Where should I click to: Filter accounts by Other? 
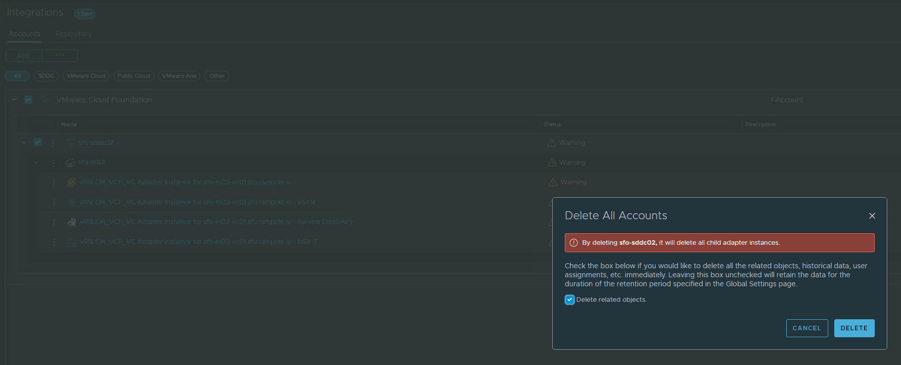pos(217,76)
